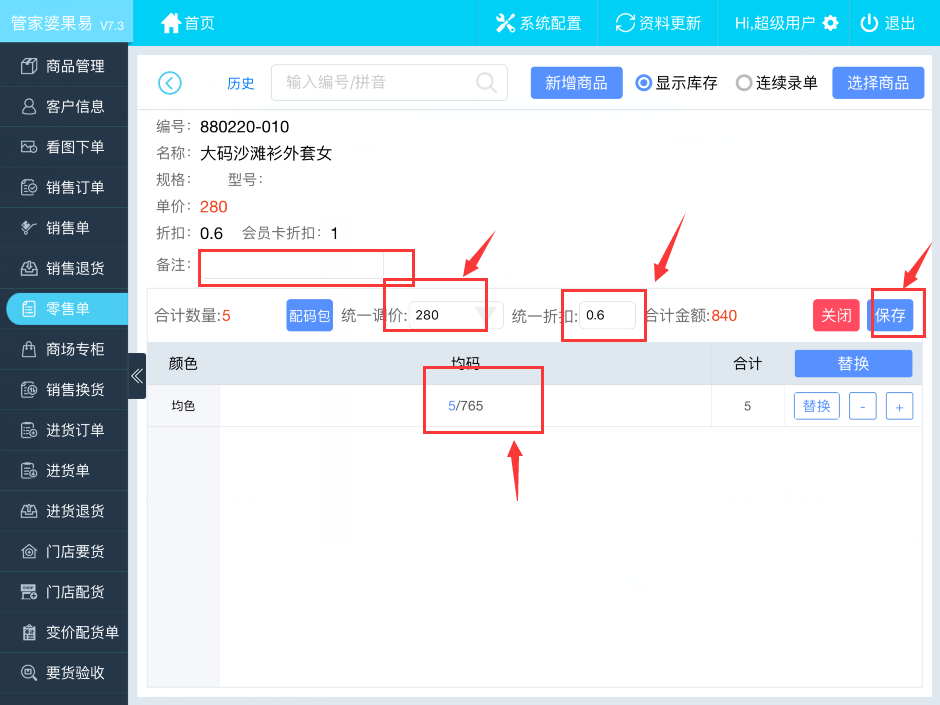This screenshot has height=705, width=940.
Task: Increase quantity with the plus button
Action: click(899, 407)
